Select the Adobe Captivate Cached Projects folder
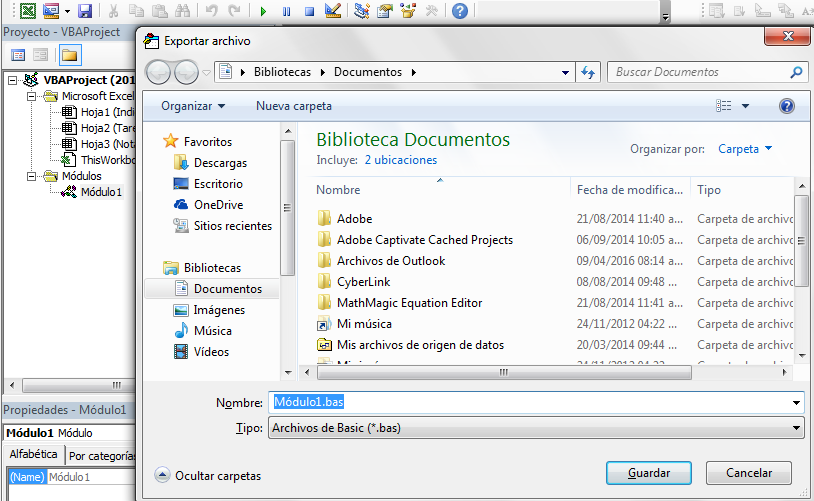Screen dimensions: 814x501 [x=425, y=240]
